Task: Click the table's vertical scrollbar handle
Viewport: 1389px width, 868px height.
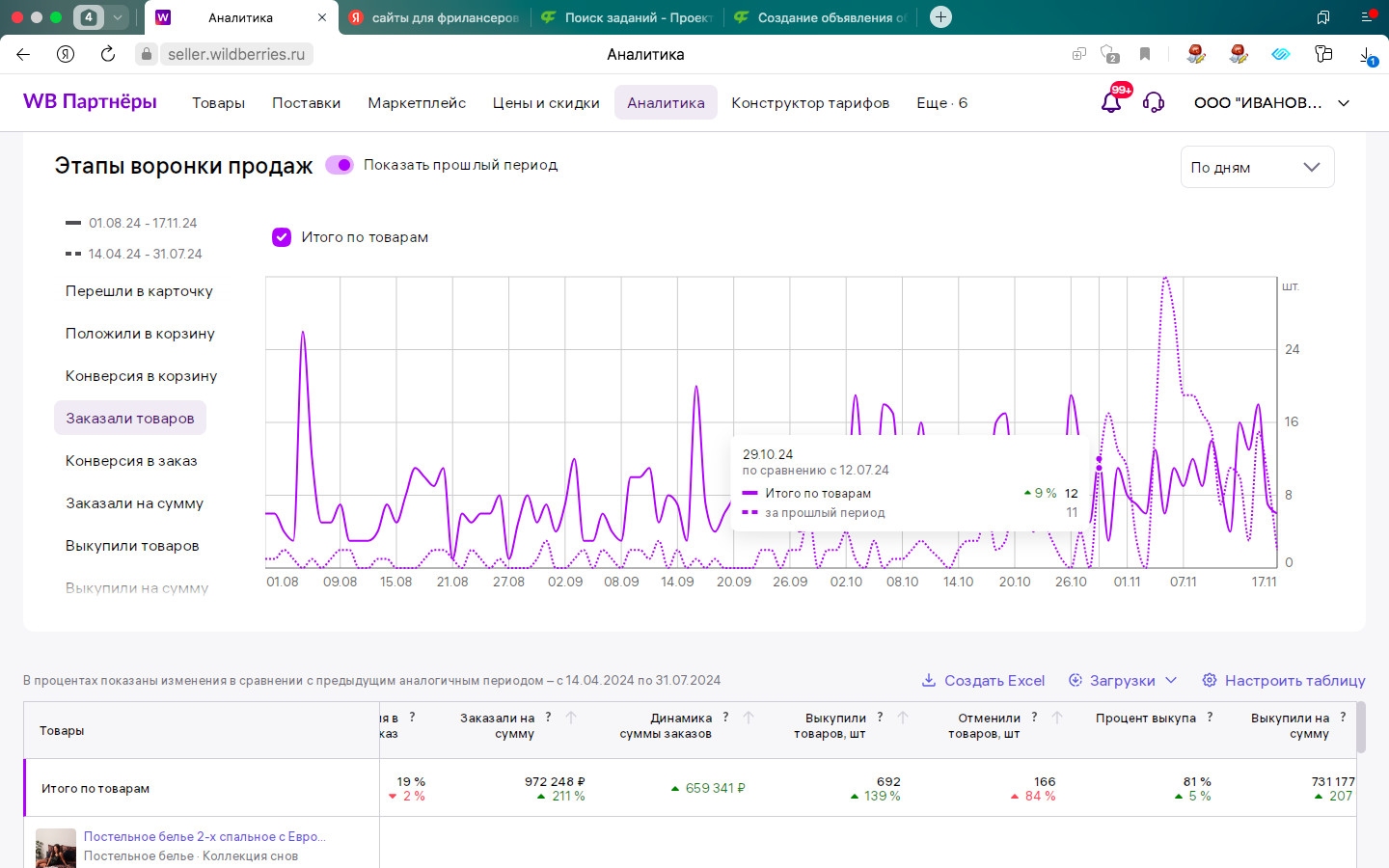Action: pyautogui.click(x=1361, y=727)
